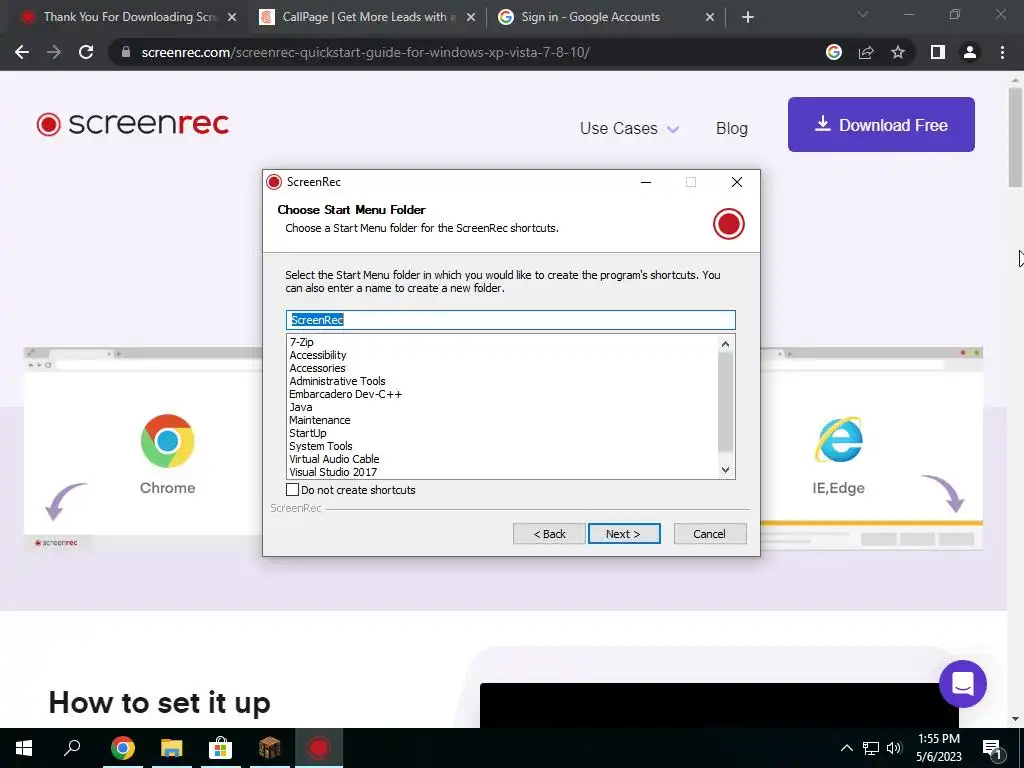The height and width of the screenshot is (768, 1024).
Task: Select the Accessibility folder
Action: 317,355
